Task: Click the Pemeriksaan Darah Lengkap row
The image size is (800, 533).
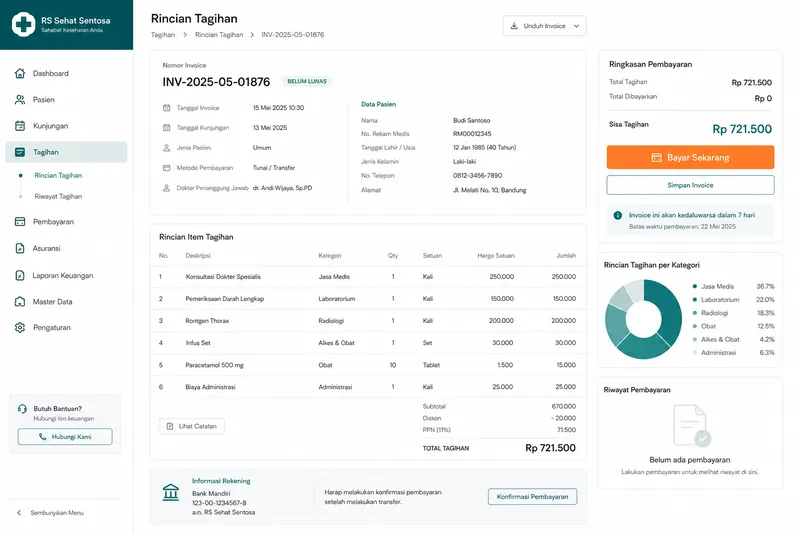Action: coord(368,299)
